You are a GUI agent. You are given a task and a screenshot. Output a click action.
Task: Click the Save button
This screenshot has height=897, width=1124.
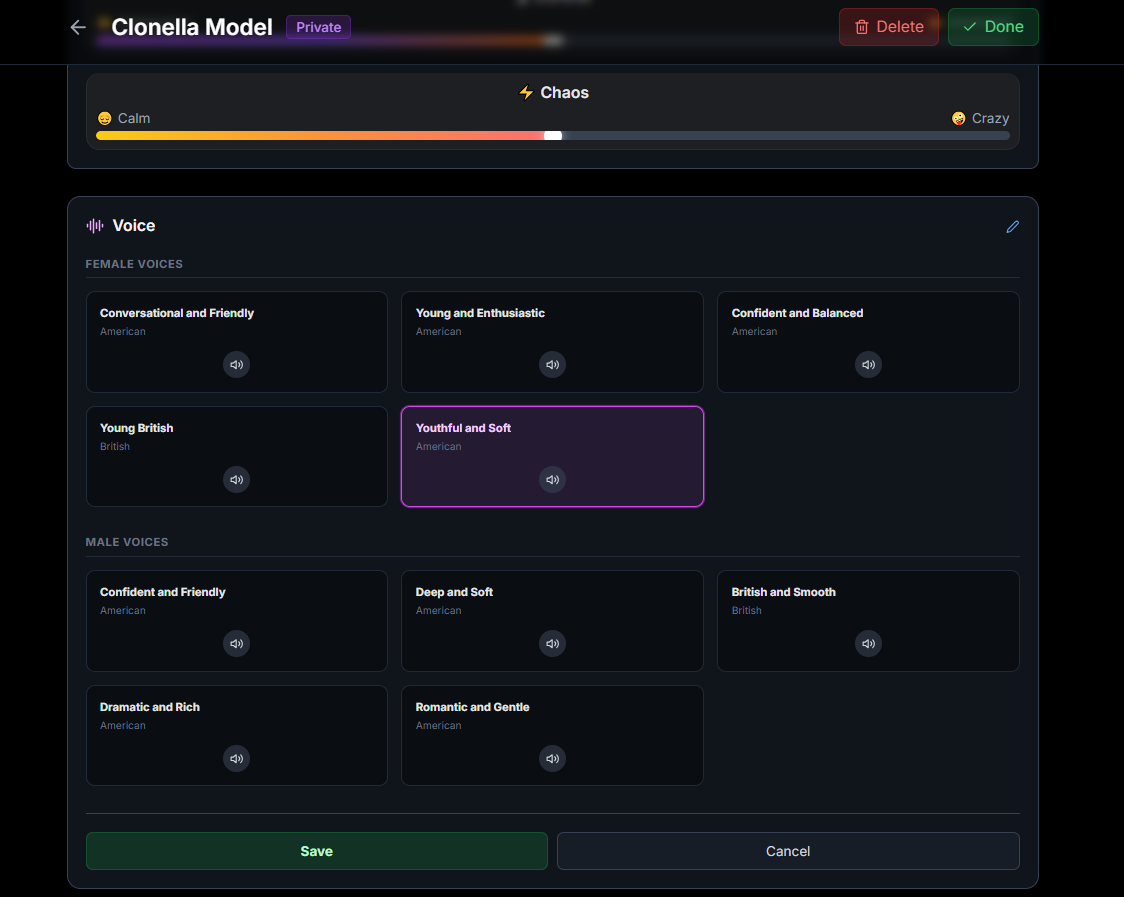316,851
